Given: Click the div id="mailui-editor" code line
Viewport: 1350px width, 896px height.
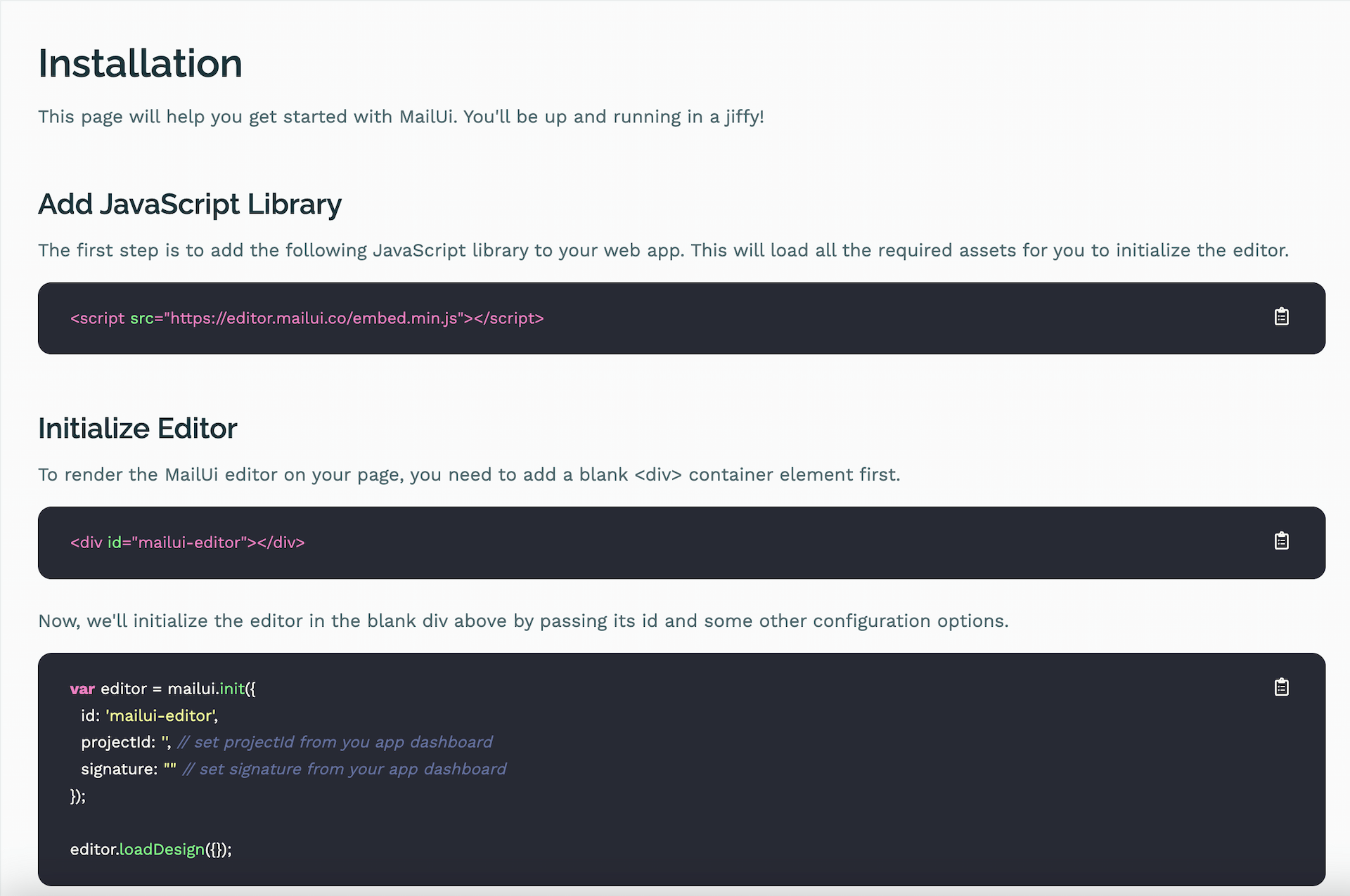Looking at the screenshot, I should (188, 543).
